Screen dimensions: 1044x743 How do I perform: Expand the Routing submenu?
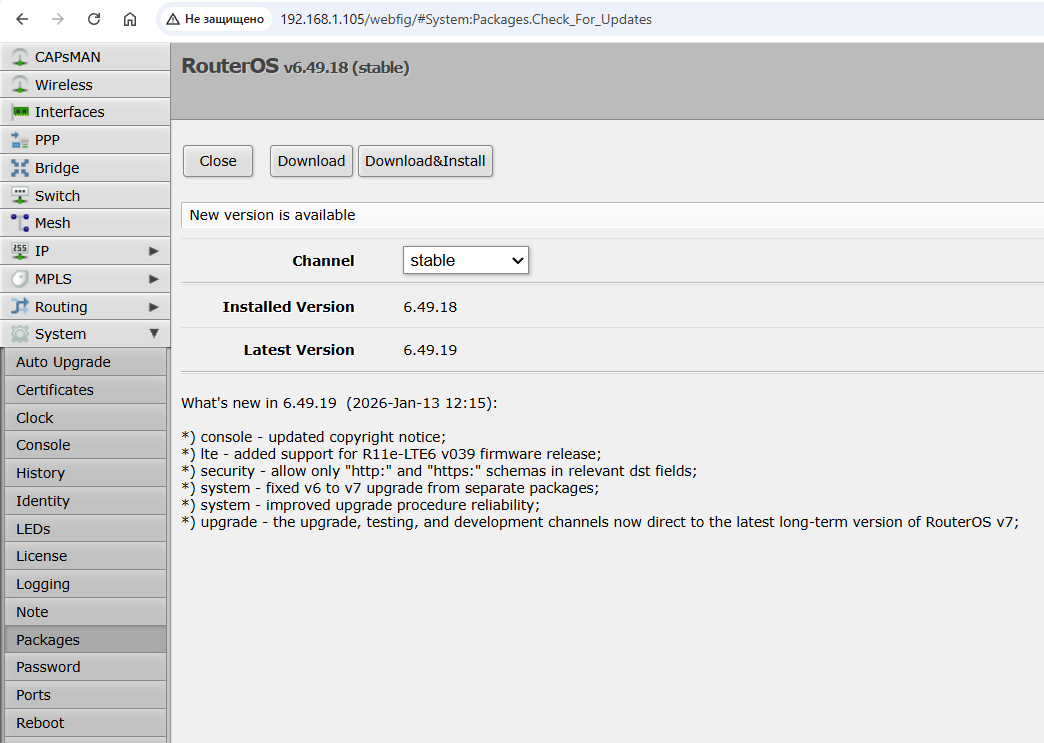coord(153,307)
